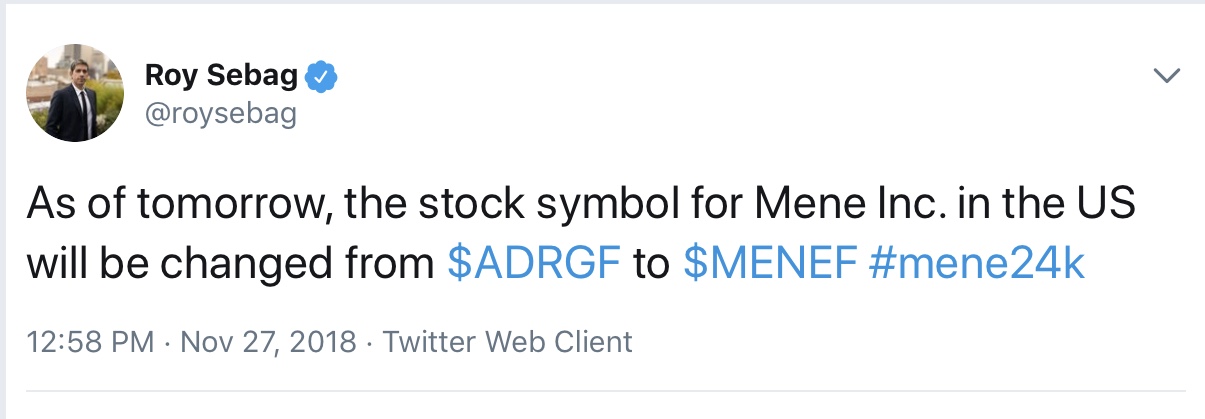1205x419 pixels.
Task: Open the @roysebag handle link
Action: (x=220, y=114)
